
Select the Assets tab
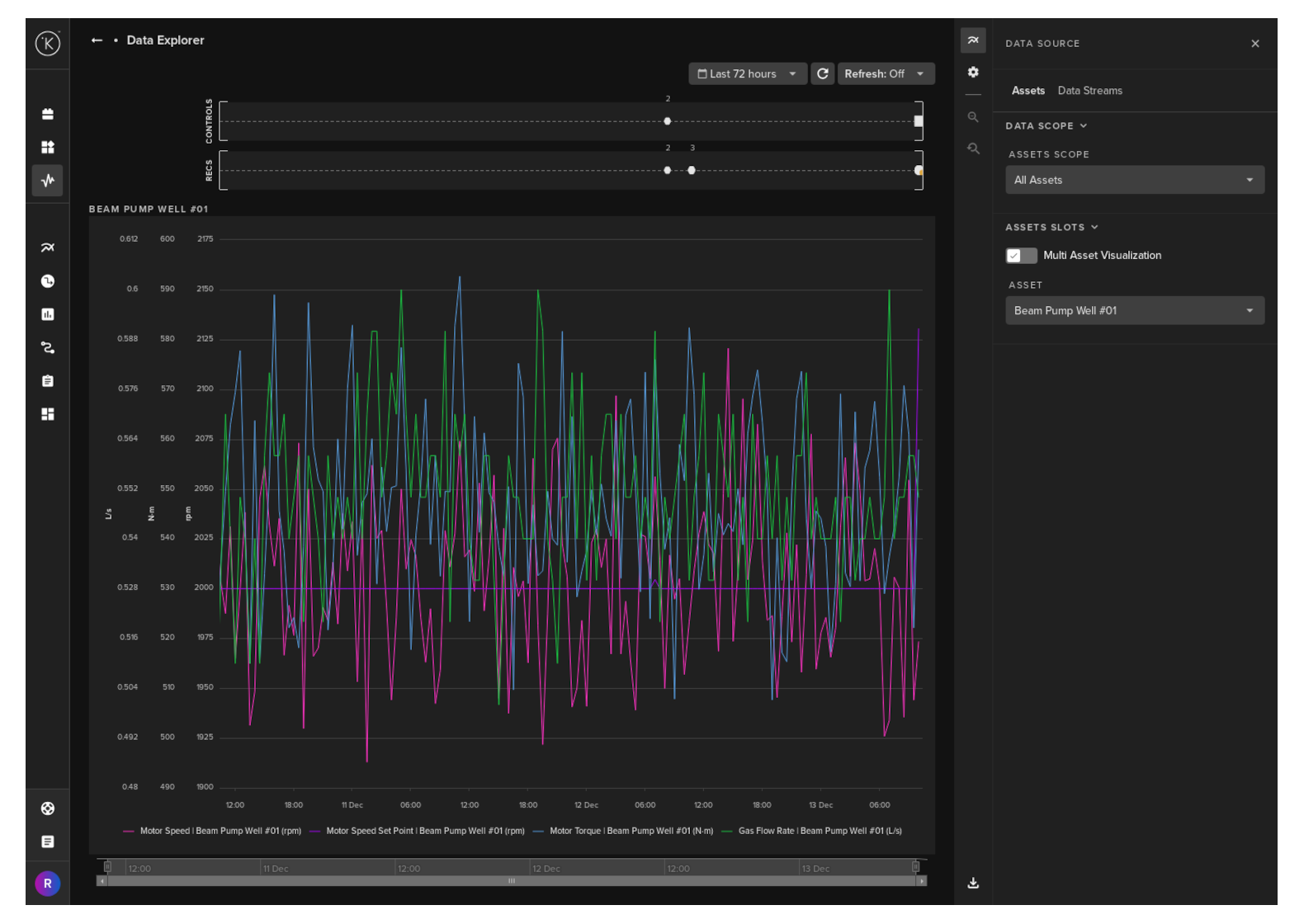tap(1028, 91)
